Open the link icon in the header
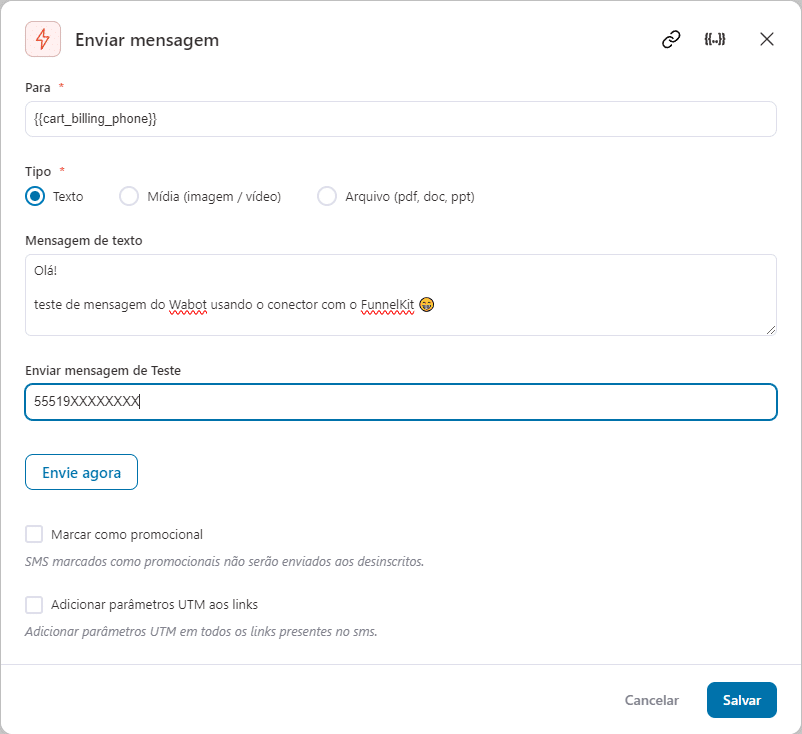 click(671, 39)
